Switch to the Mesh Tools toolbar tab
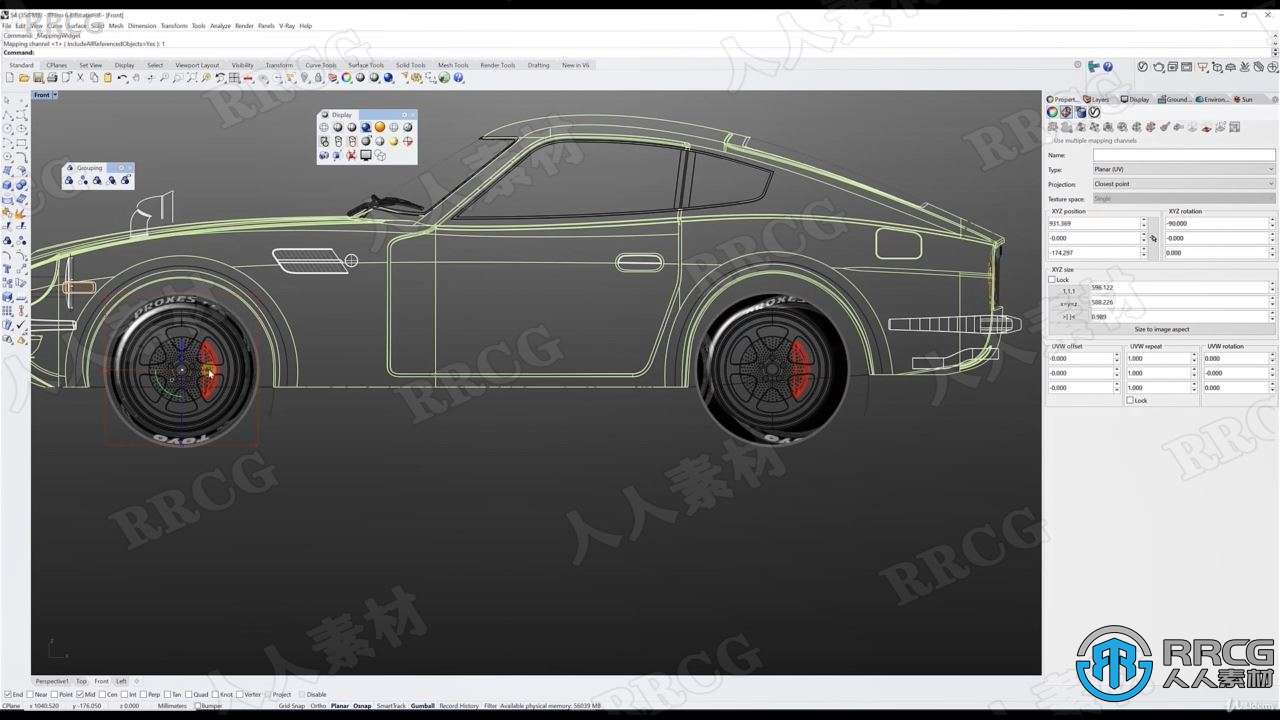Screen dimensions: 1280x720 (453, 65)
